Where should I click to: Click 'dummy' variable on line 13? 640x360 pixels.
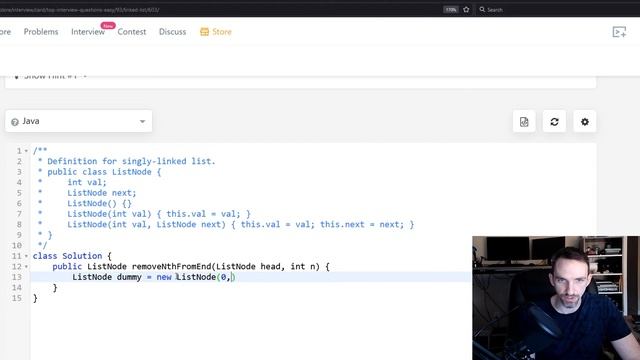pos(129,277)
